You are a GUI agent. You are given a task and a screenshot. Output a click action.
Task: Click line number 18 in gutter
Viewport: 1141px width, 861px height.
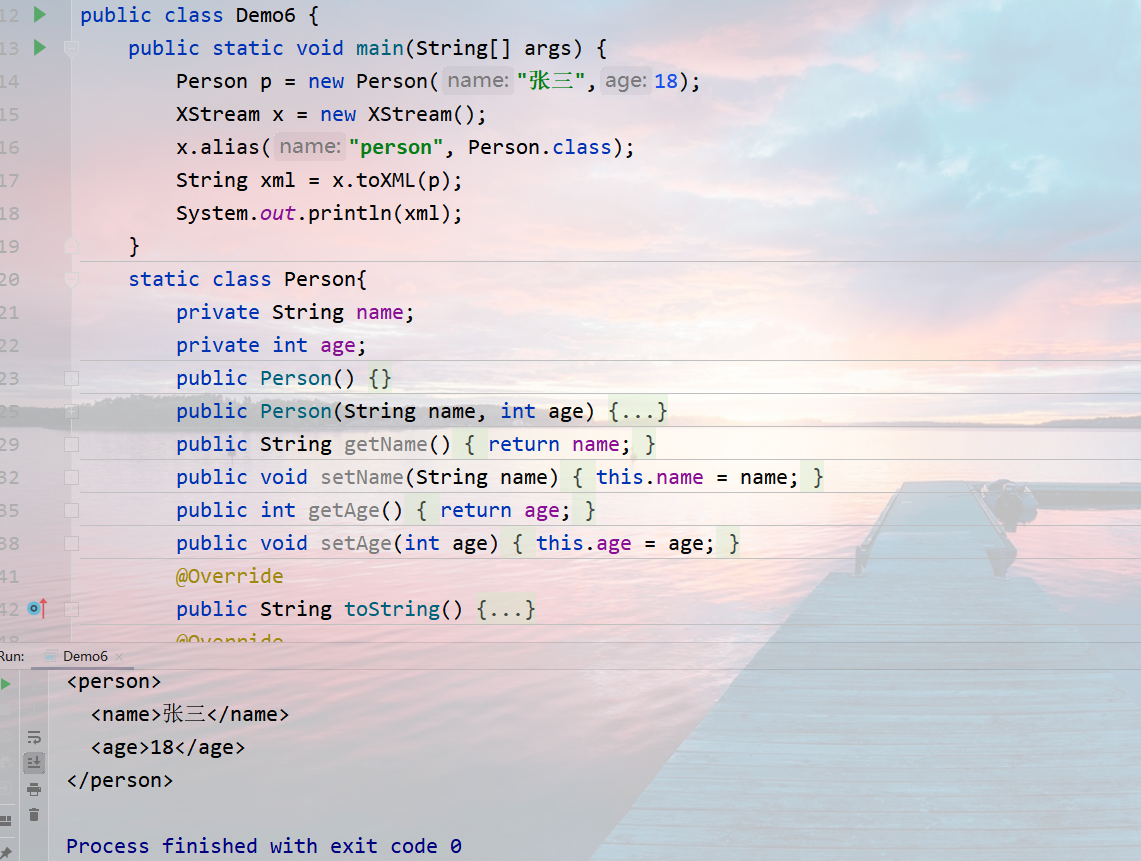tap(9, 213)
